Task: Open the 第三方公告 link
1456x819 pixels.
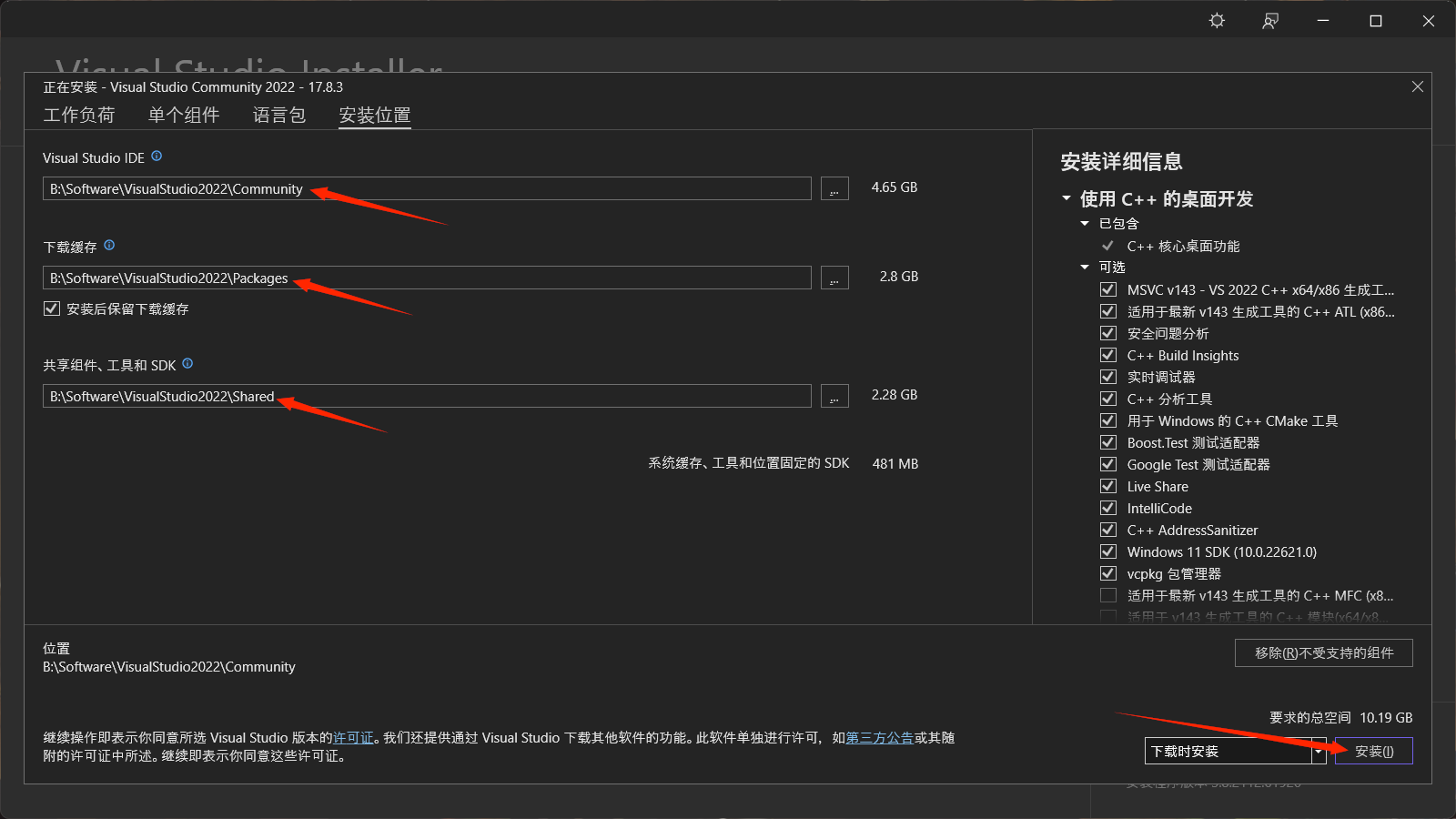Action: 879,738
